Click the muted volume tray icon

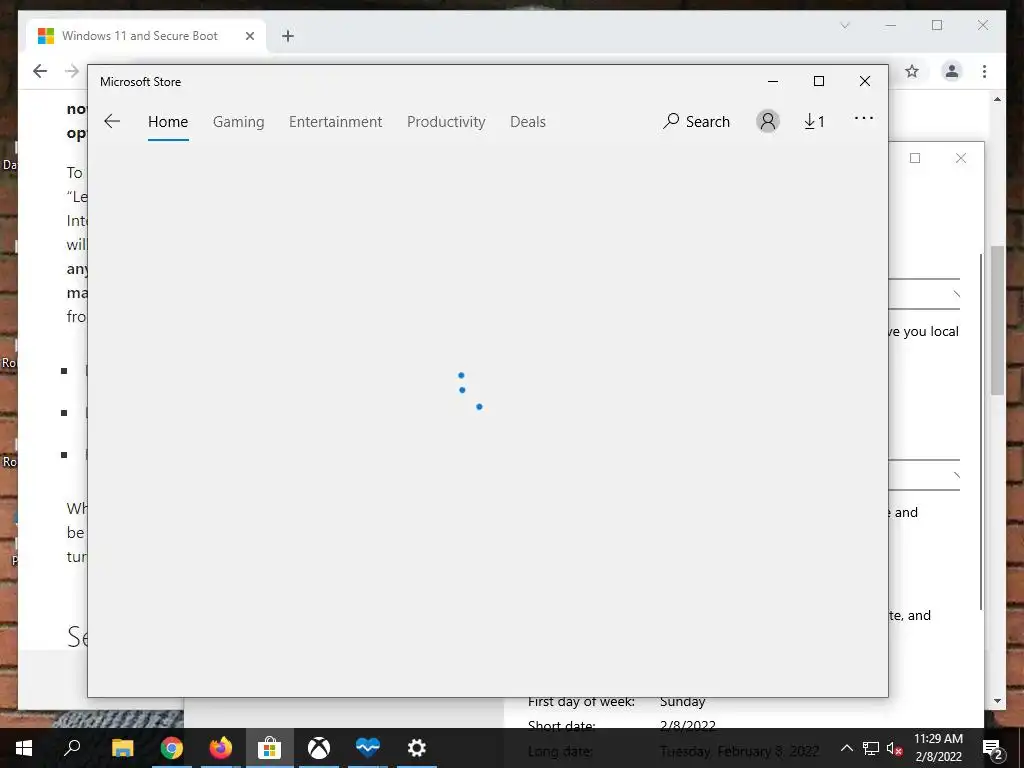coord(895,748)
